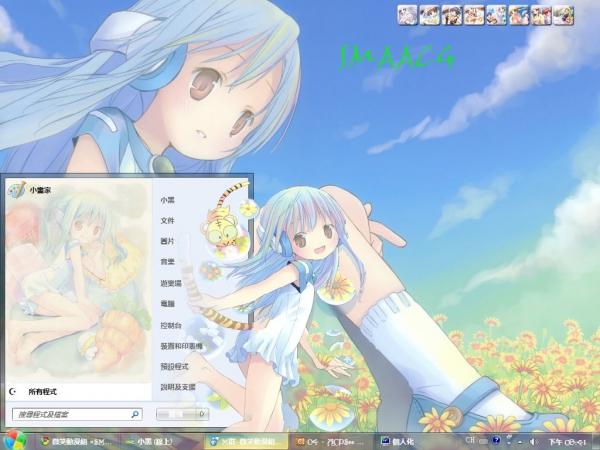Click the third desktop gadget thumbnail at top
Screen dimensions: 600x450
(x=452, y=15)
